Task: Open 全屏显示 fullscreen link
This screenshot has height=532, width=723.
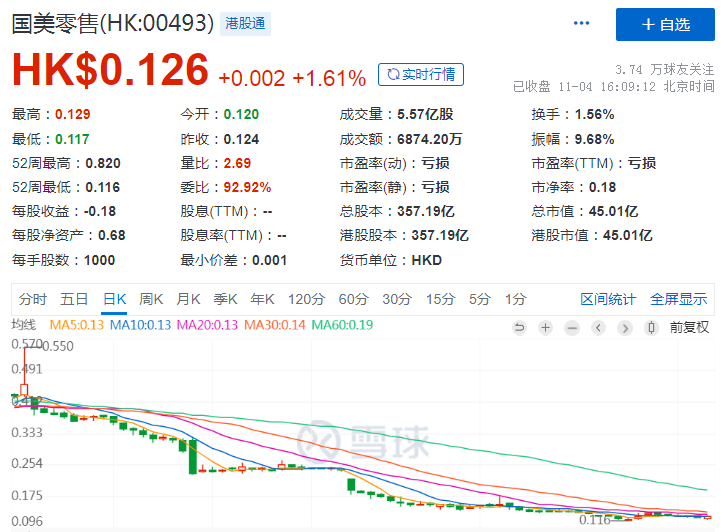Action: pos(678,299)
